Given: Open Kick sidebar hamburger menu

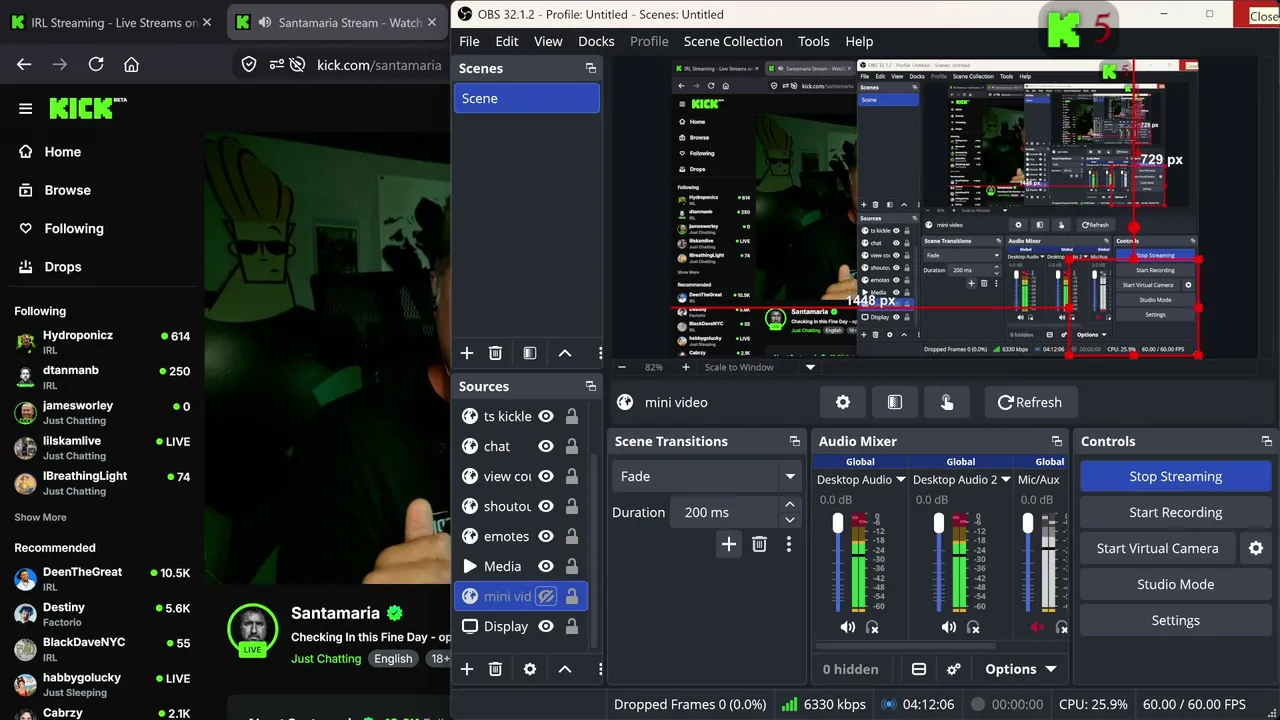Looking at the screenshot, I should 26,109.
